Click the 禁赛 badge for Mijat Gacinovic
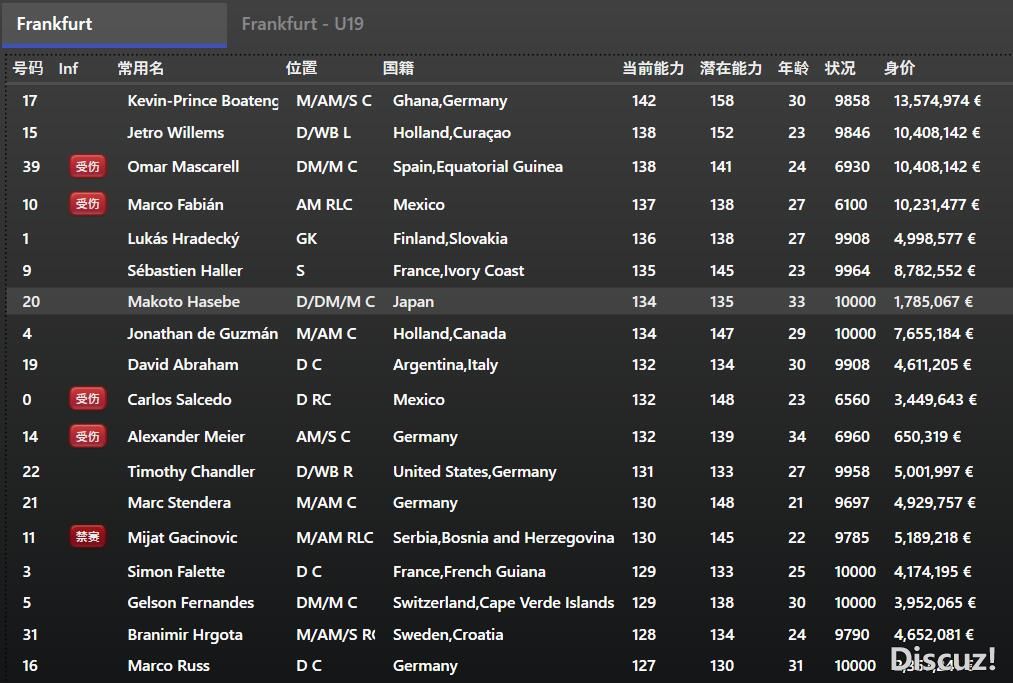Image resolution: width=1013 pixels, height=683 pixels. tap(87, 536)
